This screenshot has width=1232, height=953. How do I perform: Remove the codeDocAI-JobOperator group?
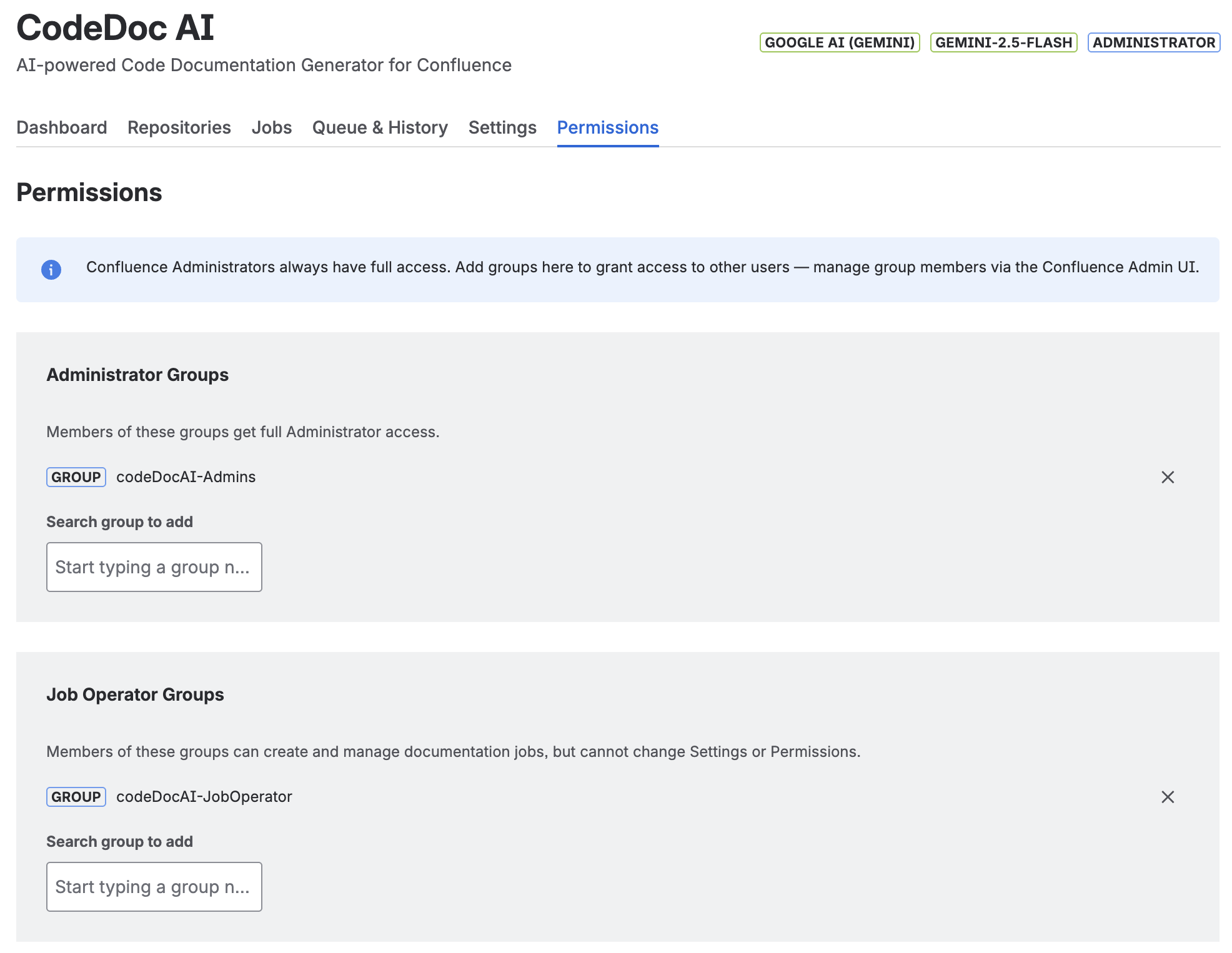[x=1168, y=797]
